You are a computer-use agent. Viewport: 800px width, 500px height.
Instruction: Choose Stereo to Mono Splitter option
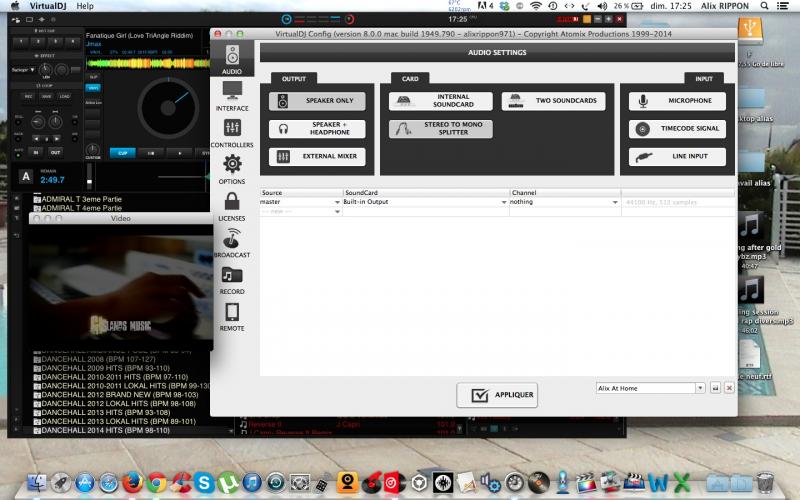441,129
